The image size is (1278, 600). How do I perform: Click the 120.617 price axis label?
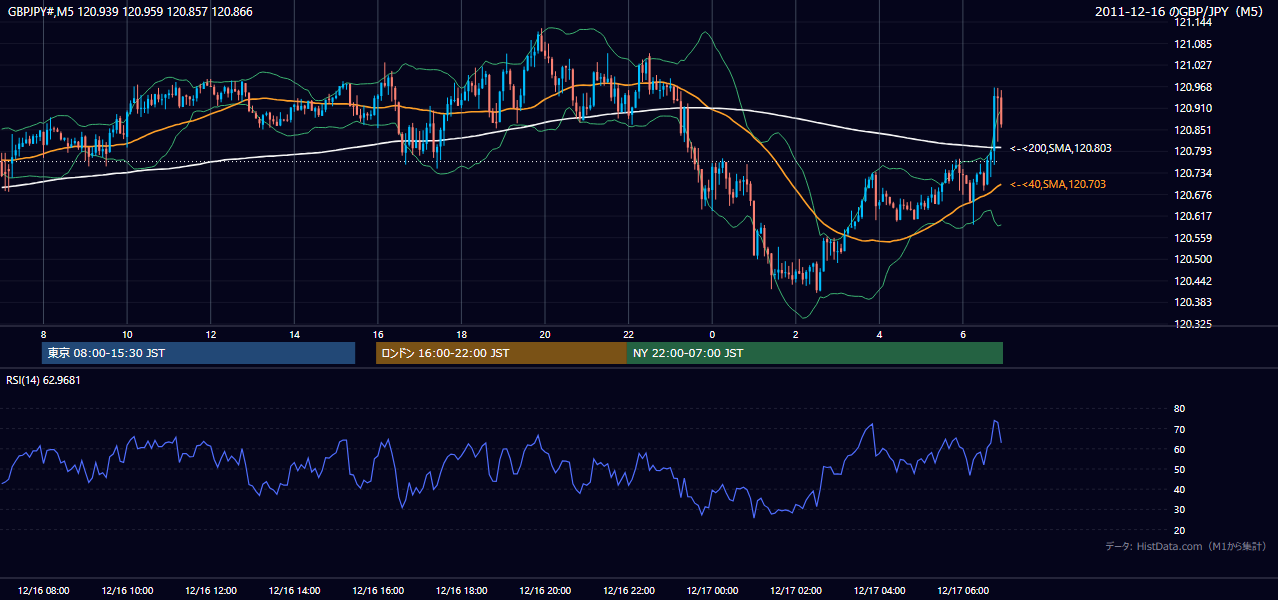1192,216
